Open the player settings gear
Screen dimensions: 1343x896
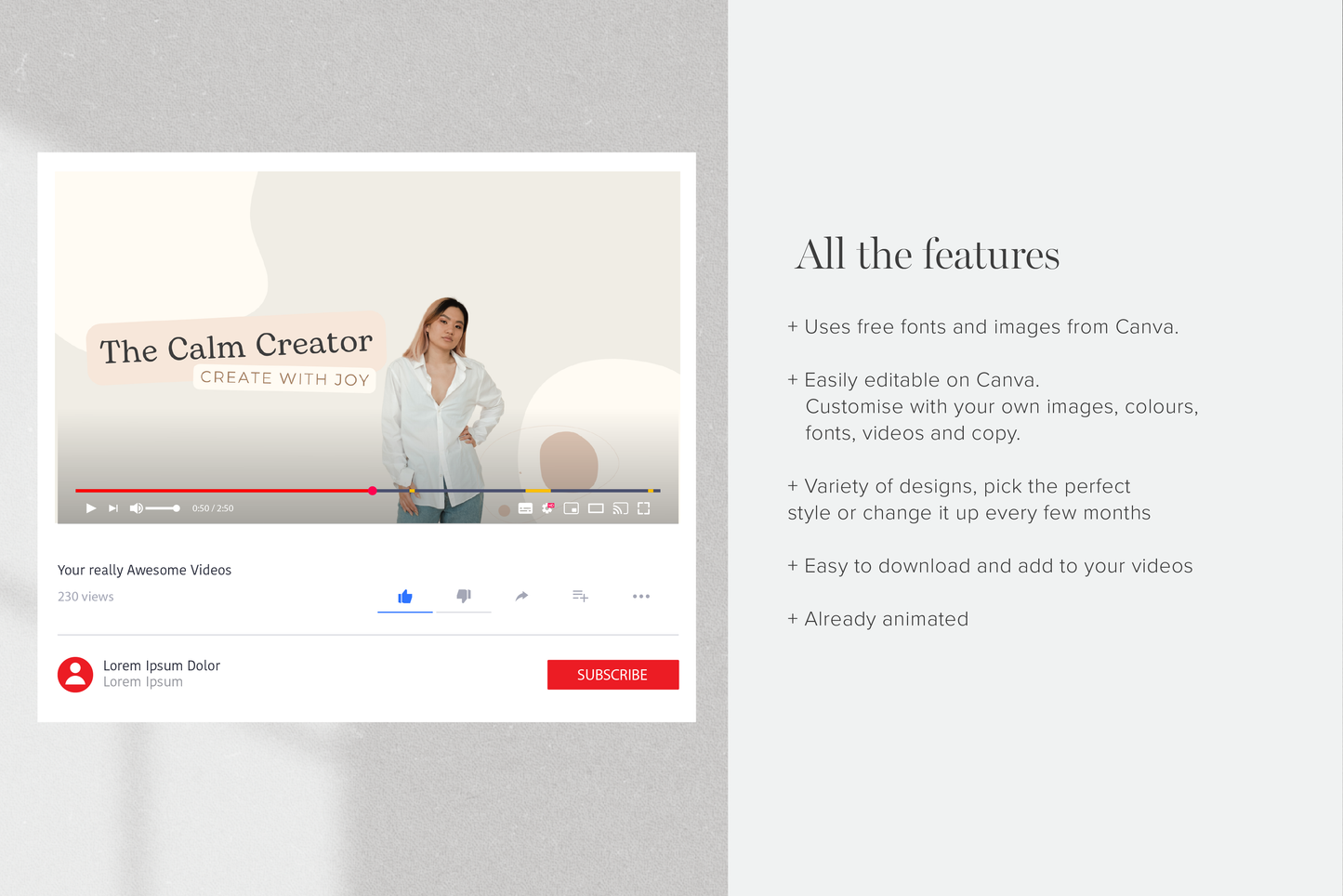coord(548,508)
